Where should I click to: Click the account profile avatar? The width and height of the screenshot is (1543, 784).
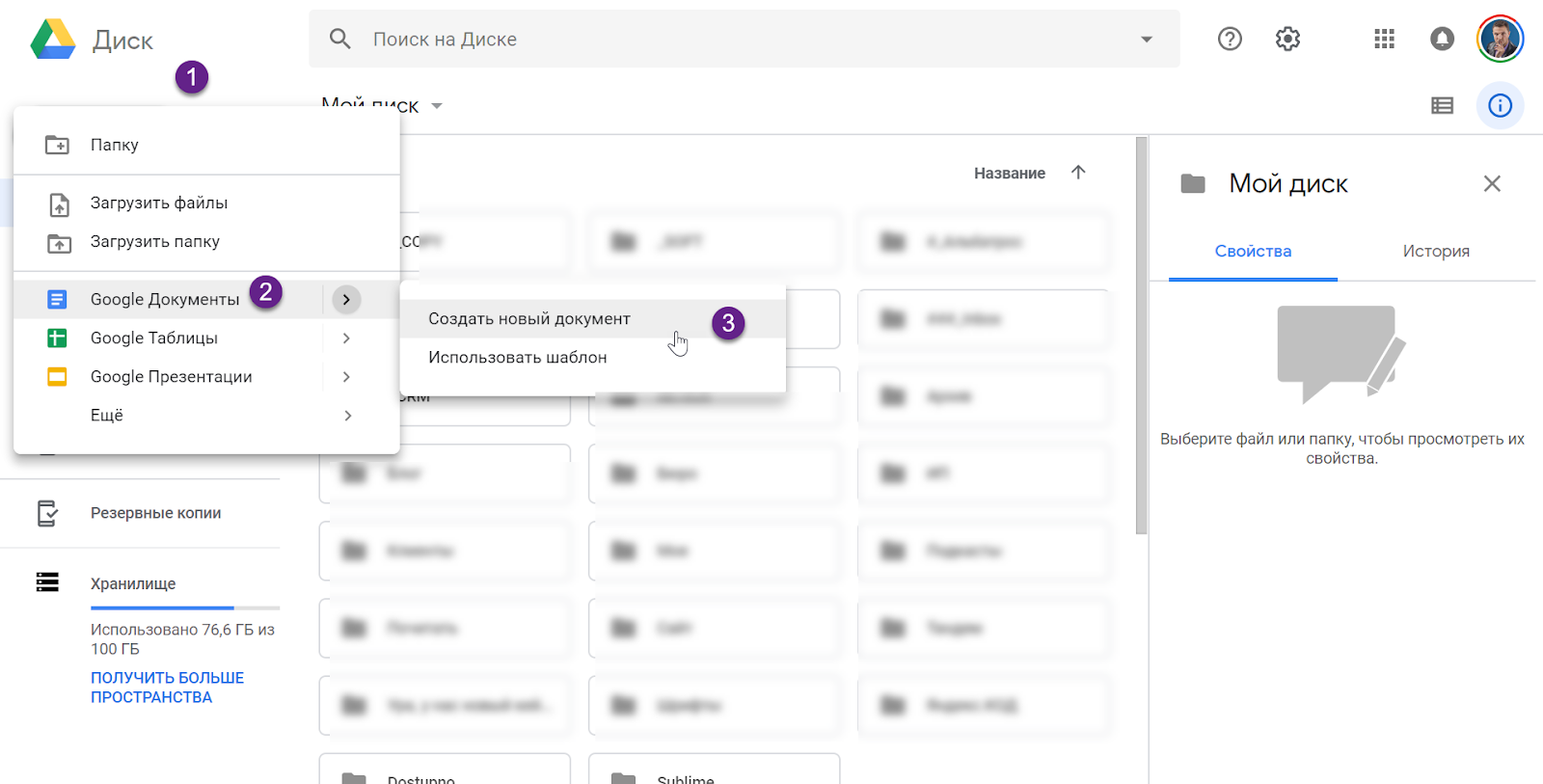1500,39
